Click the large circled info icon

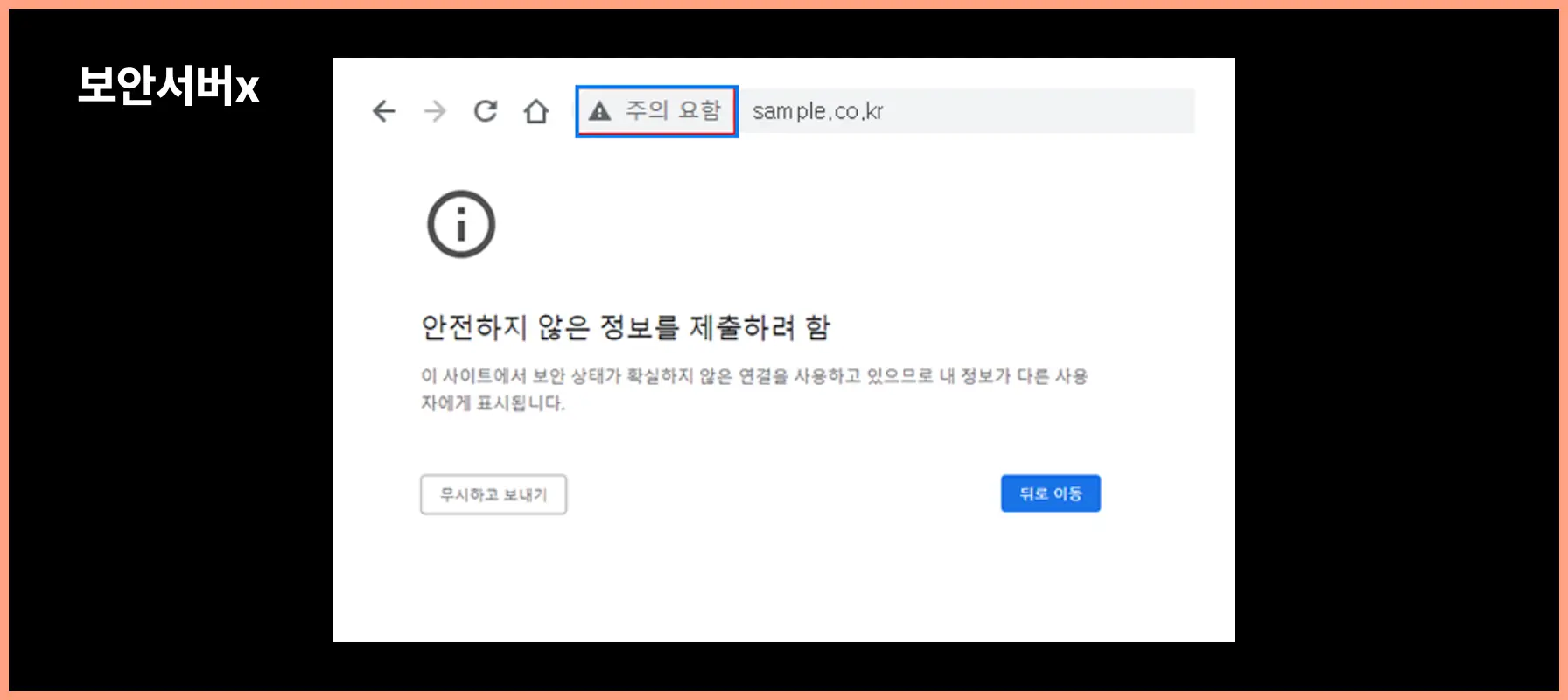[x=461, y=224]
